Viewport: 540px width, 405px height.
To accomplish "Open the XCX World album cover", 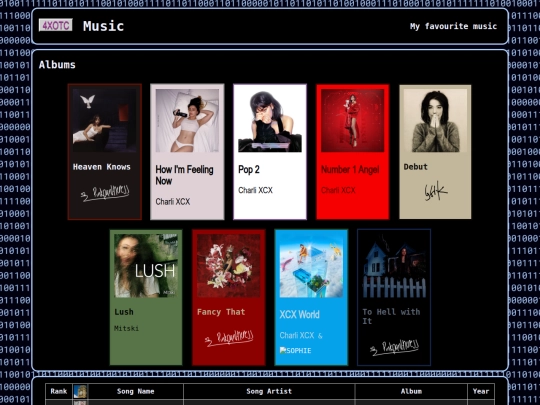I will pos(311,266).
